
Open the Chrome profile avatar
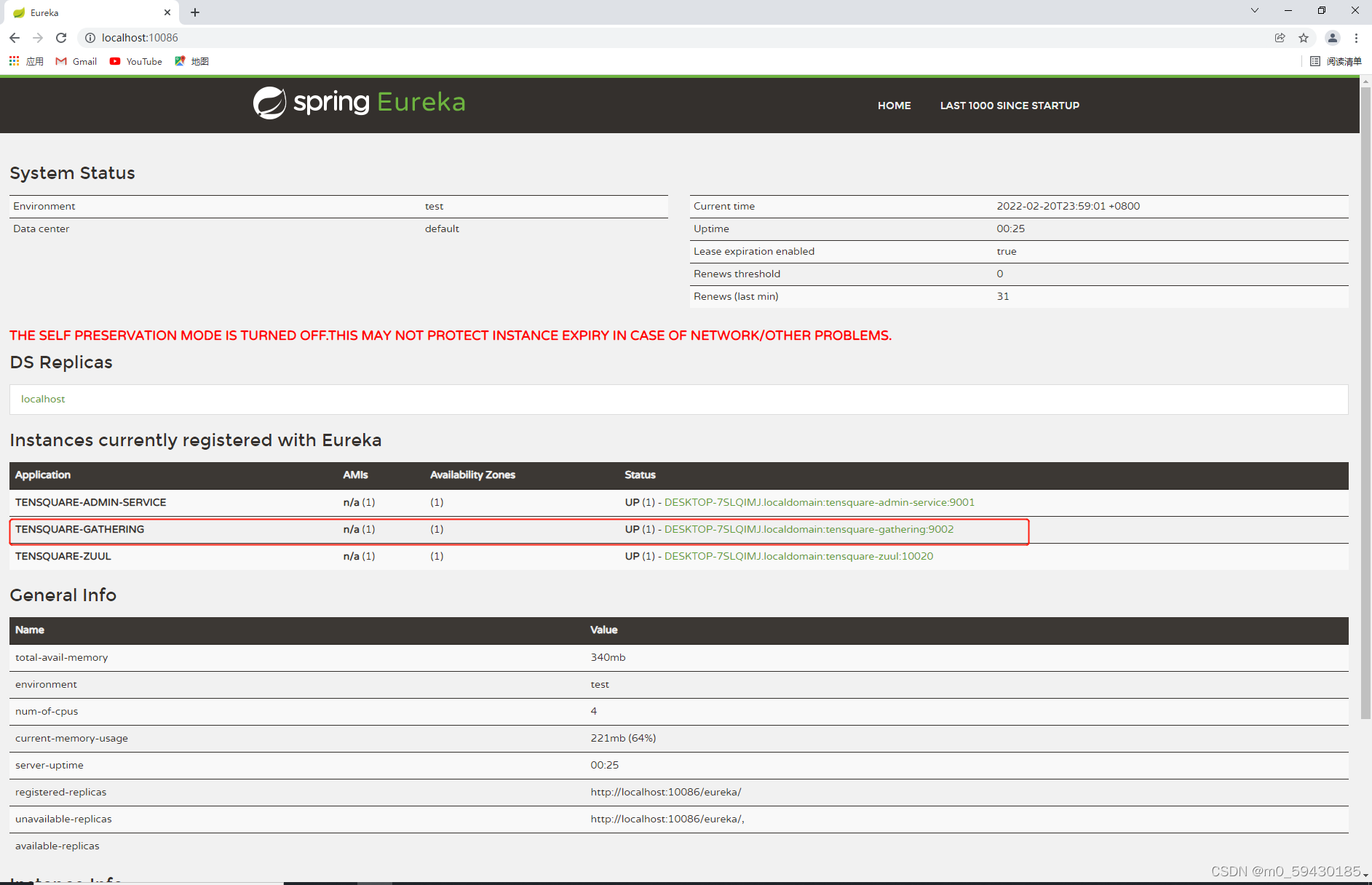click(x=1333, y=38)
